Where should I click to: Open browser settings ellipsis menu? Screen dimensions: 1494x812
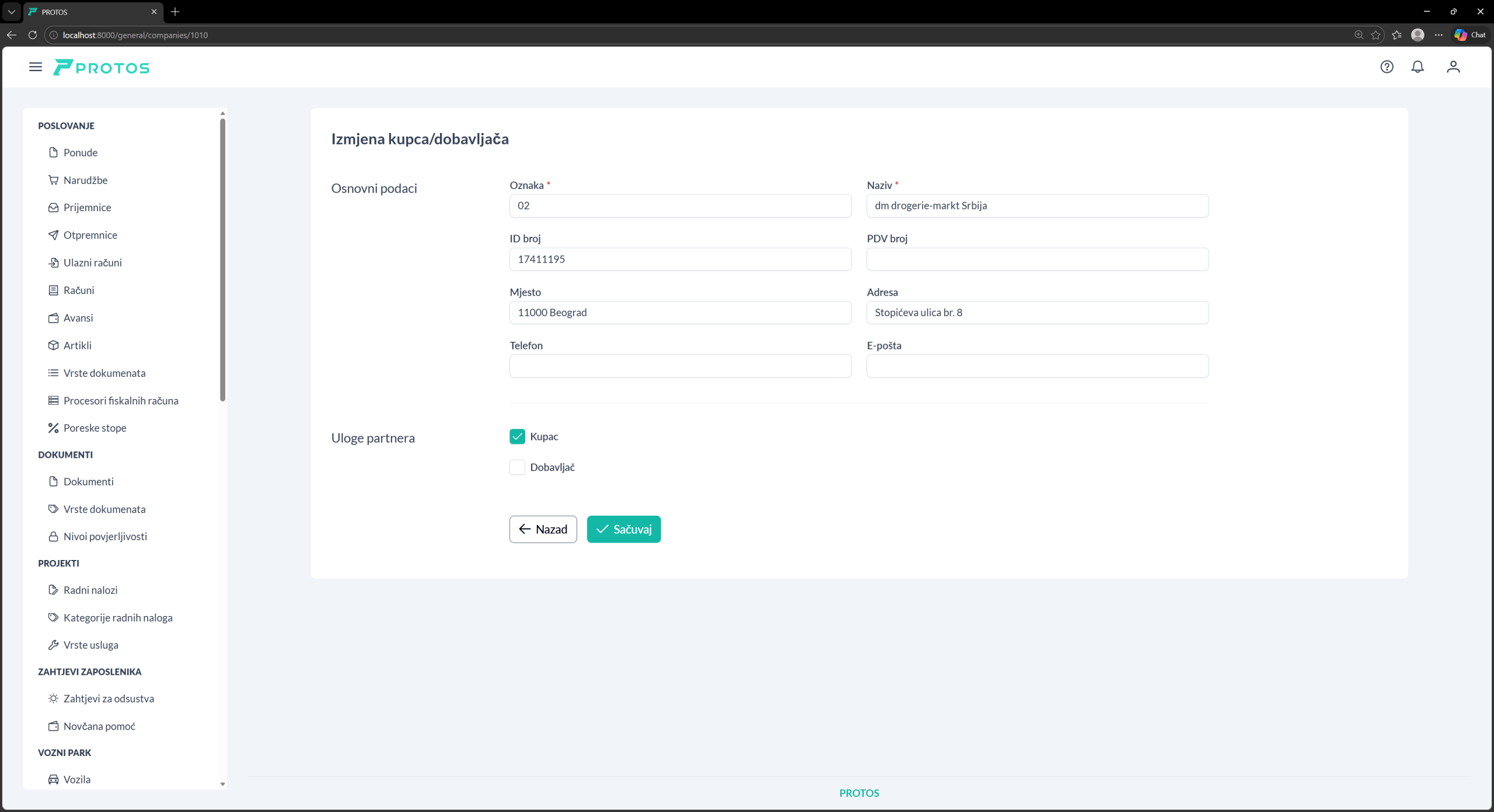[1439, 35]
